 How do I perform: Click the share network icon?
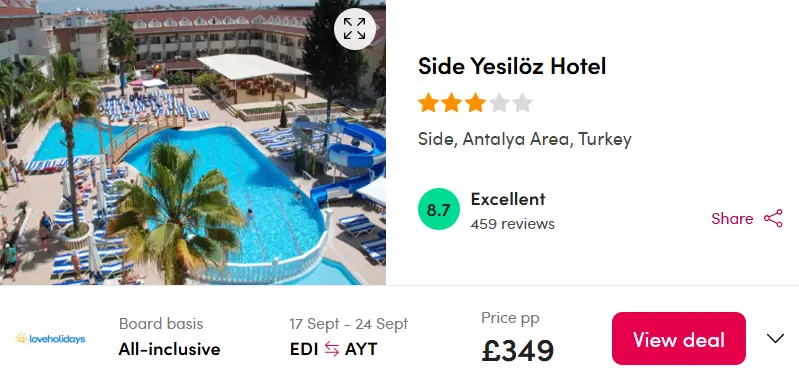click(x=773, y=218)
